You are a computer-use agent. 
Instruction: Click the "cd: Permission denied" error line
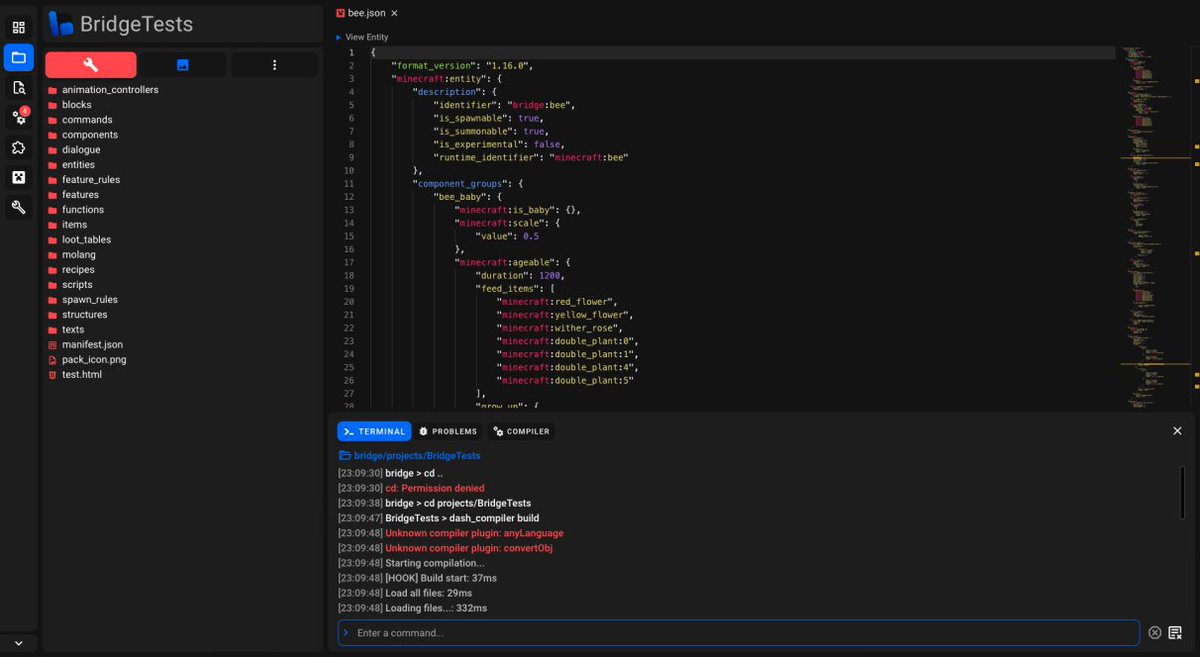(435, 488)
